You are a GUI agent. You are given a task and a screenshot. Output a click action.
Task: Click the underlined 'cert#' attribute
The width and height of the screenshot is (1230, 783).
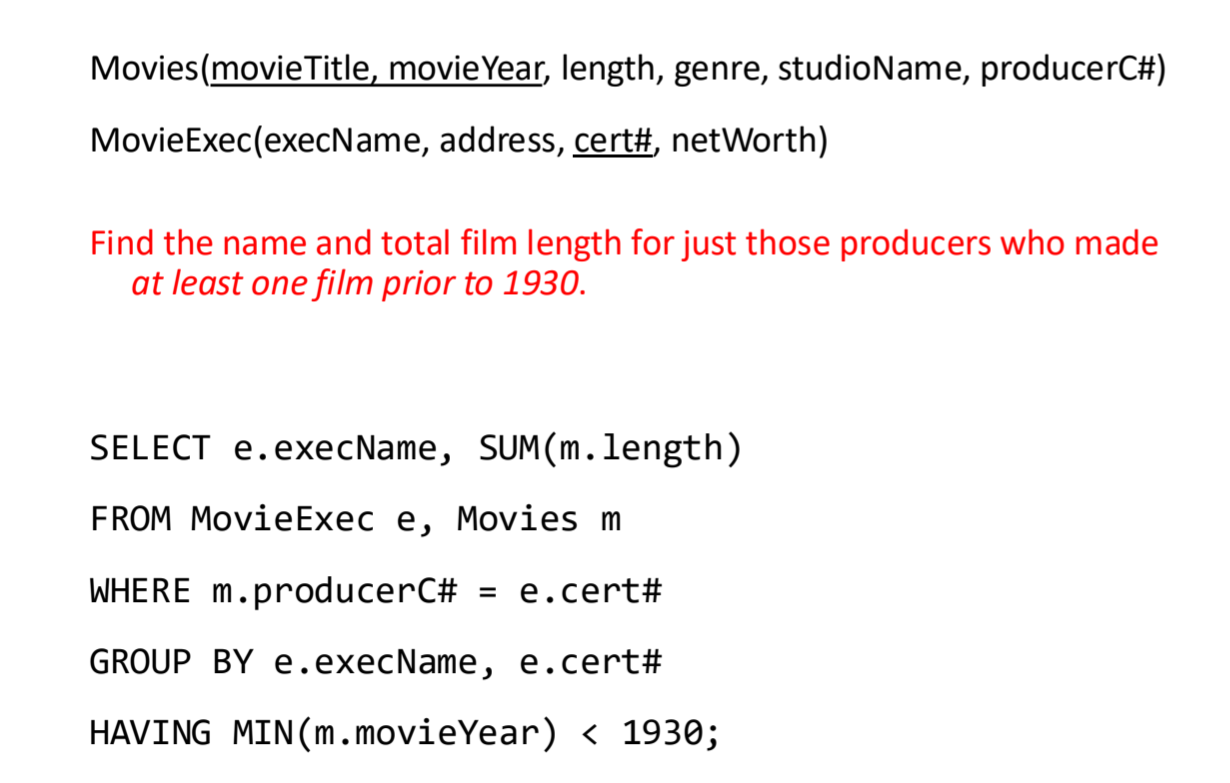coord(612,141)
